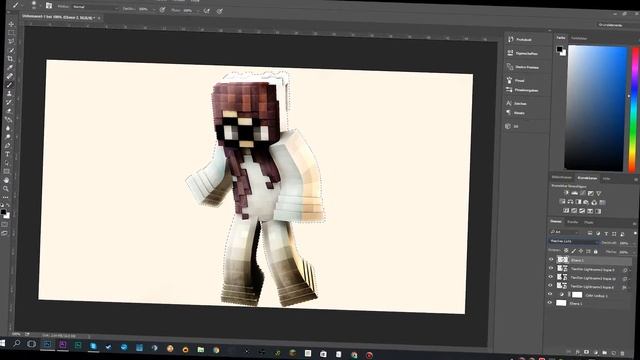Hide the Lightroom2 Kopie 10 layer
Screen dimensions: 640x360
(x=550, y=277)
